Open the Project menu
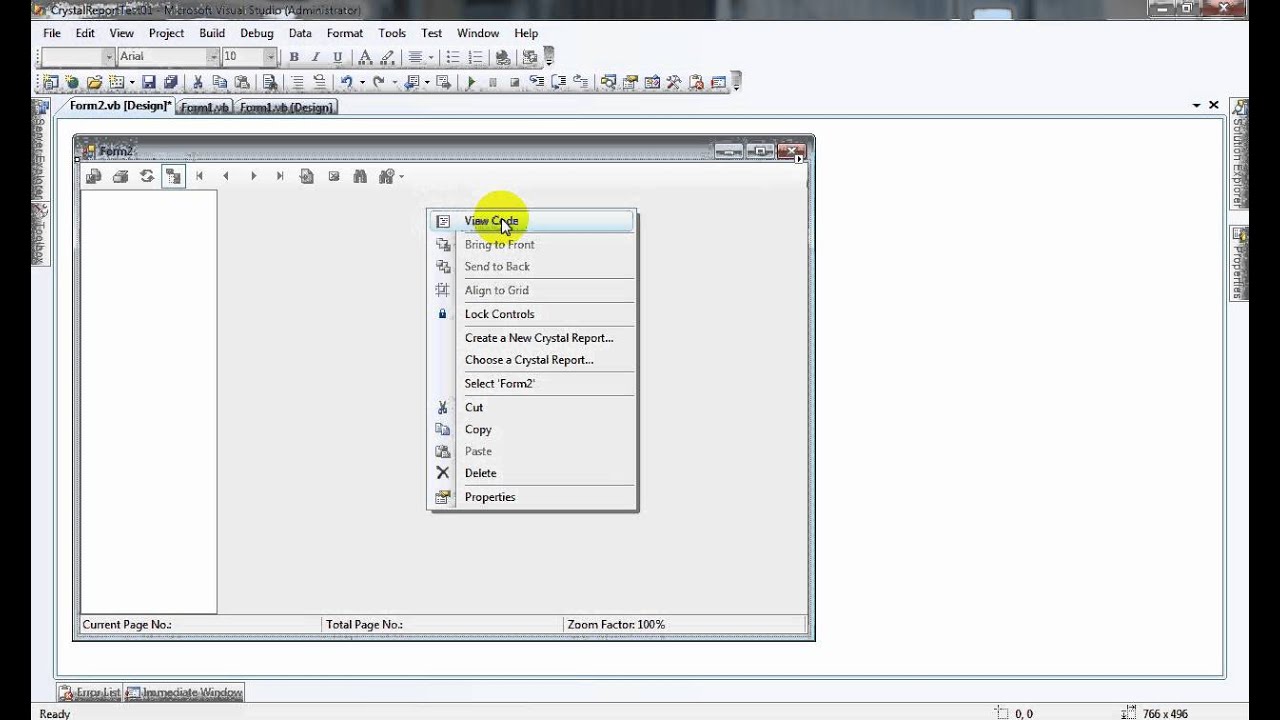The image size is (1280, 720). (x=166, y=33)
